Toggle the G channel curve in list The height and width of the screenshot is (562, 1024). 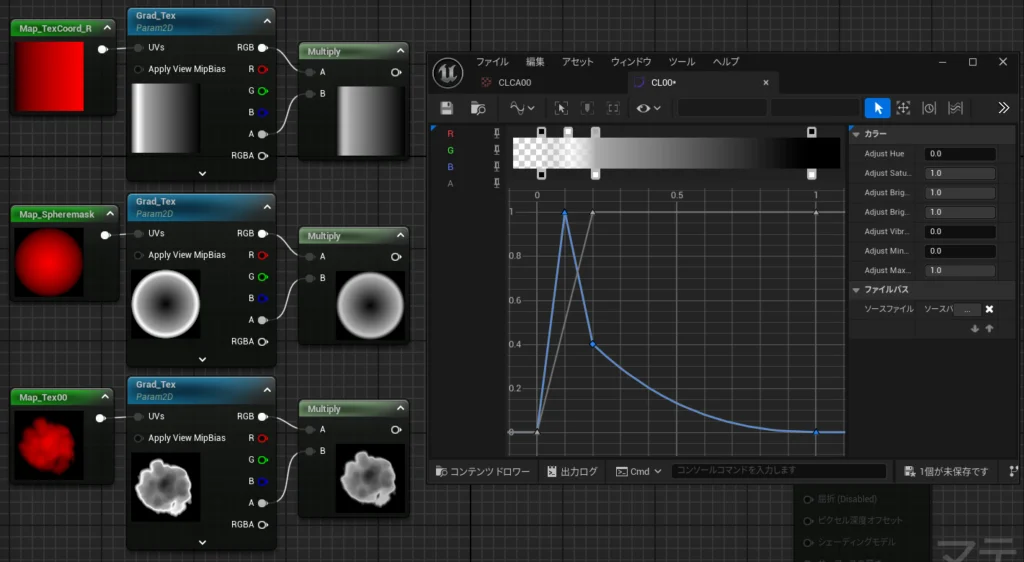[450, 150]
